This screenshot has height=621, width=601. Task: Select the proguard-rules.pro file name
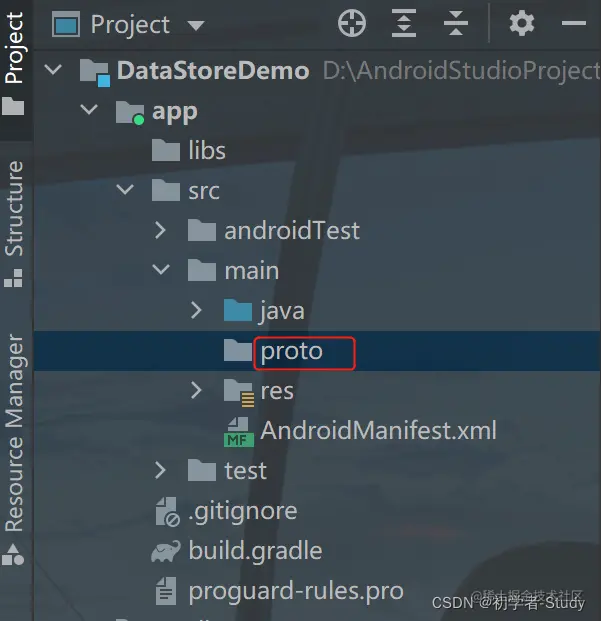(x=296, y=592)
